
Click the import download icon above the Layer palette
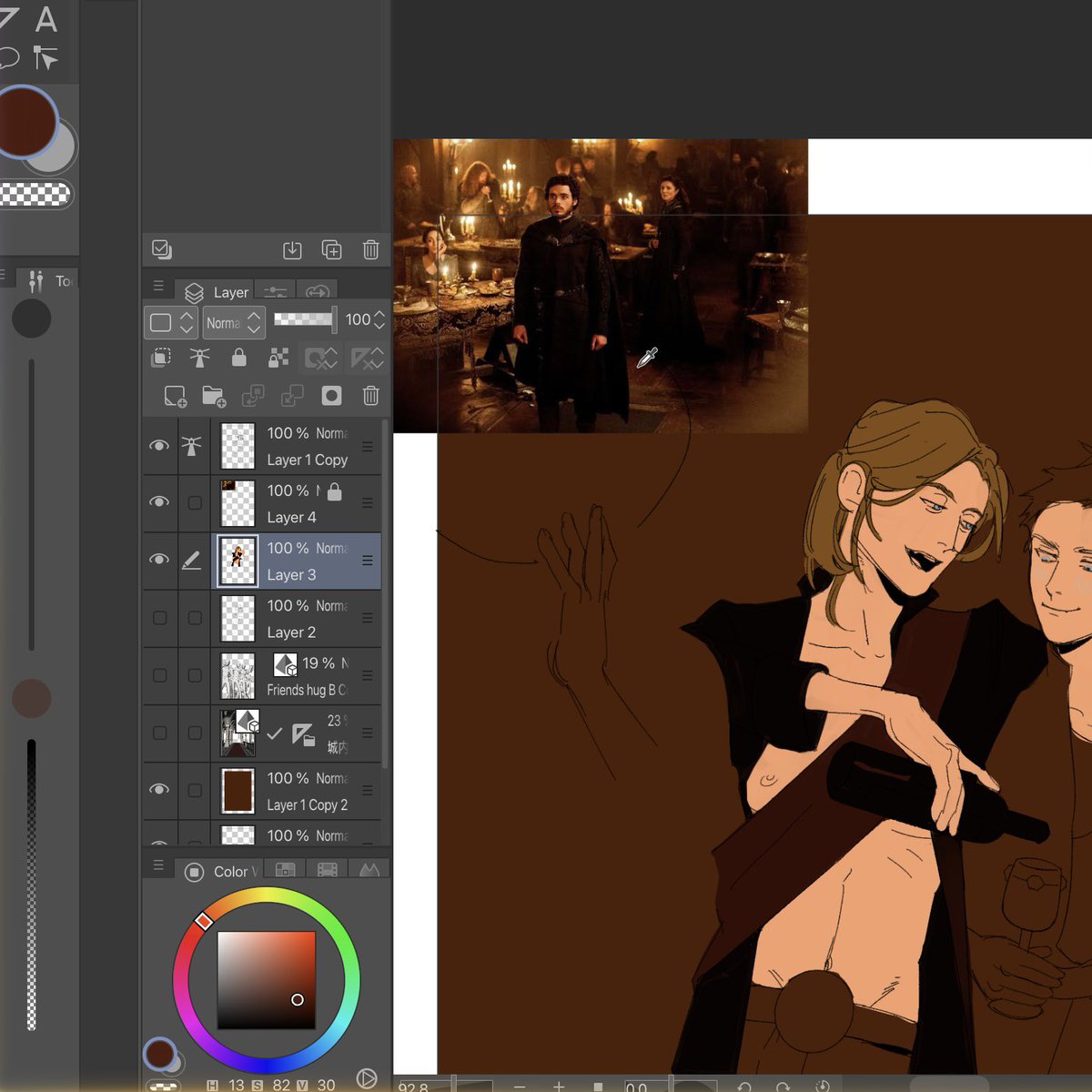[292, 249]
